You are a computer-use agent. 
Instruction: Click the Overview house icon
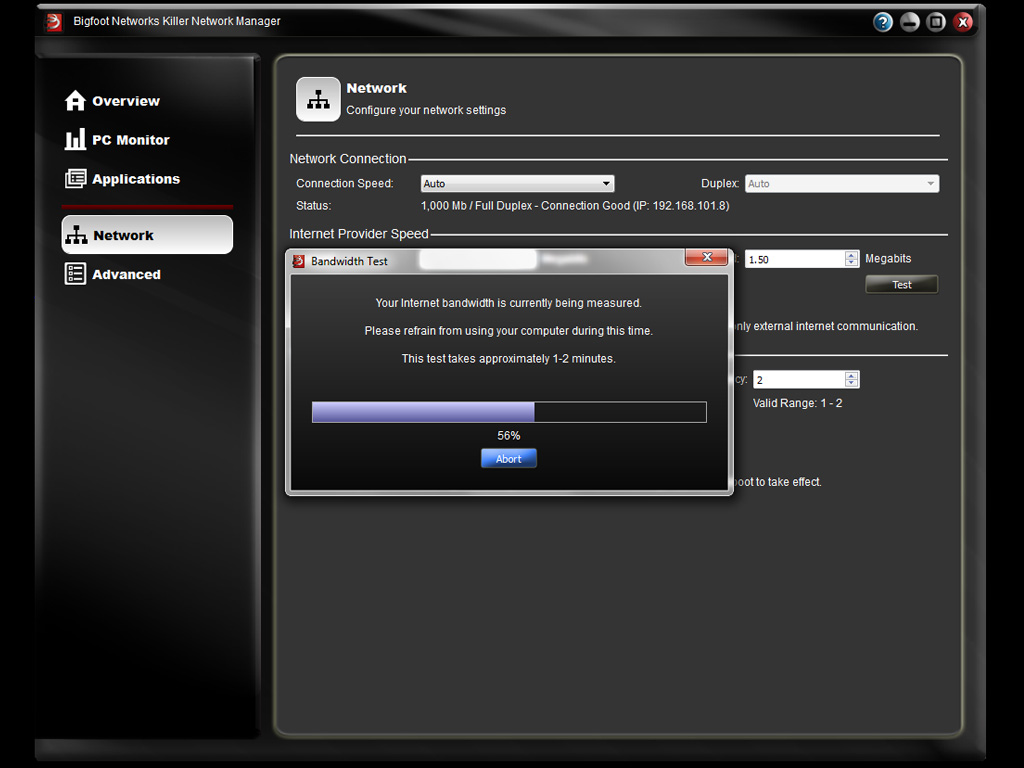point(75,100)
